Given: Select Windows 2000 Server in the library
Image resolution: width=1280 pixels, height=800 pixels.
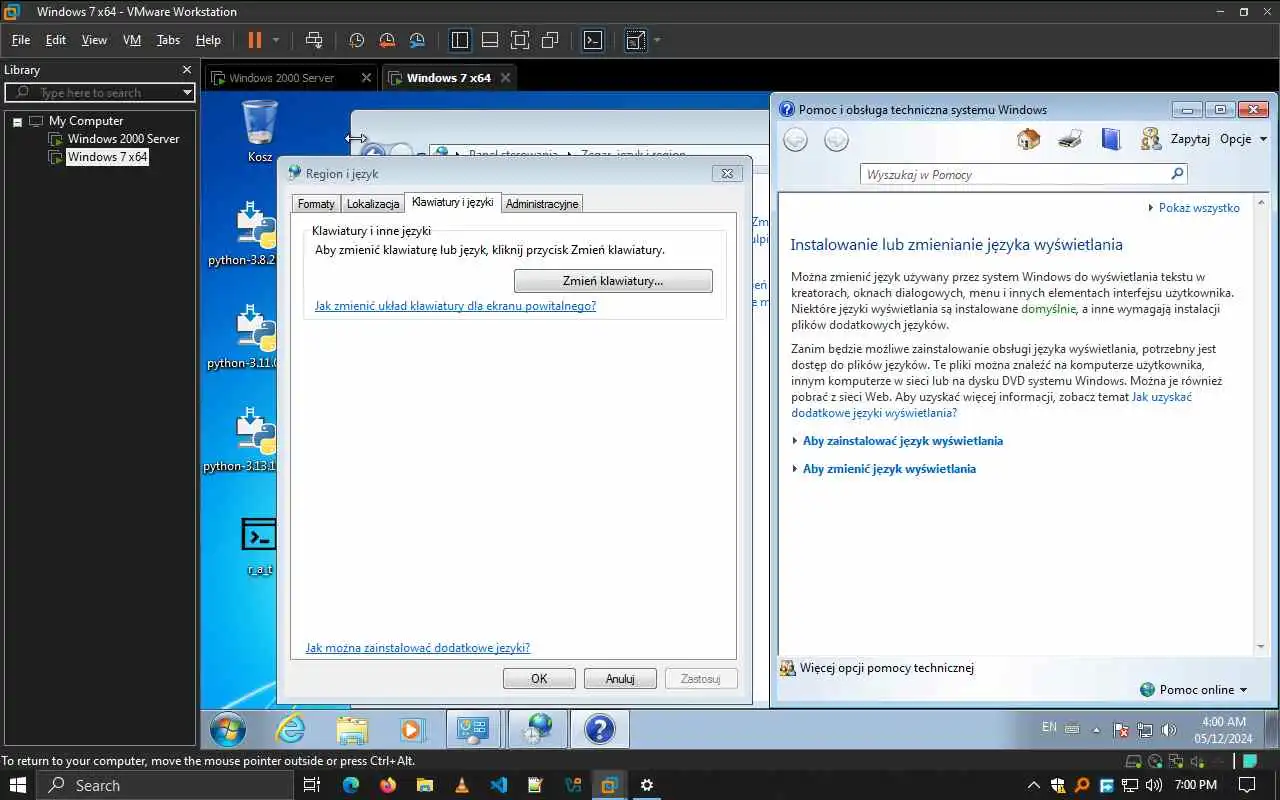Looking at the screenshot, I should 123,139.
